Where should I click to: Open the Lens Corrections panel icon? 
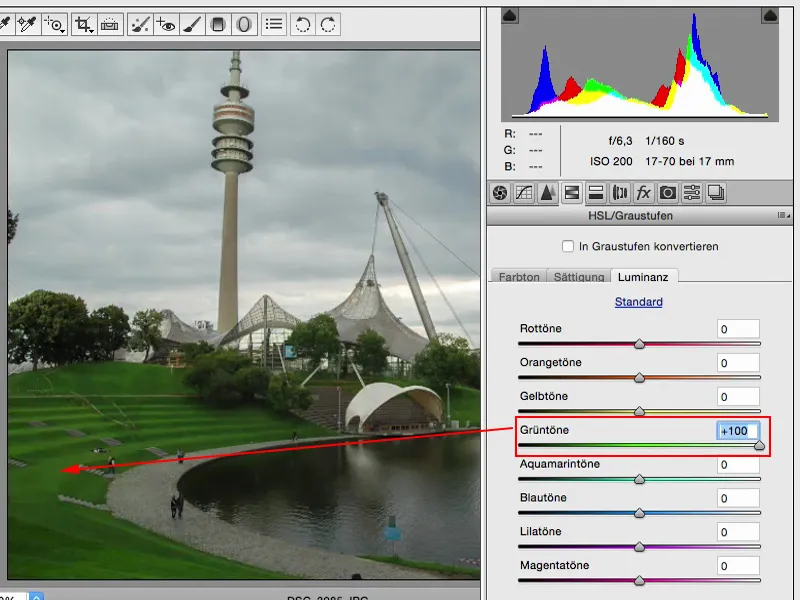tap(620, 193)
